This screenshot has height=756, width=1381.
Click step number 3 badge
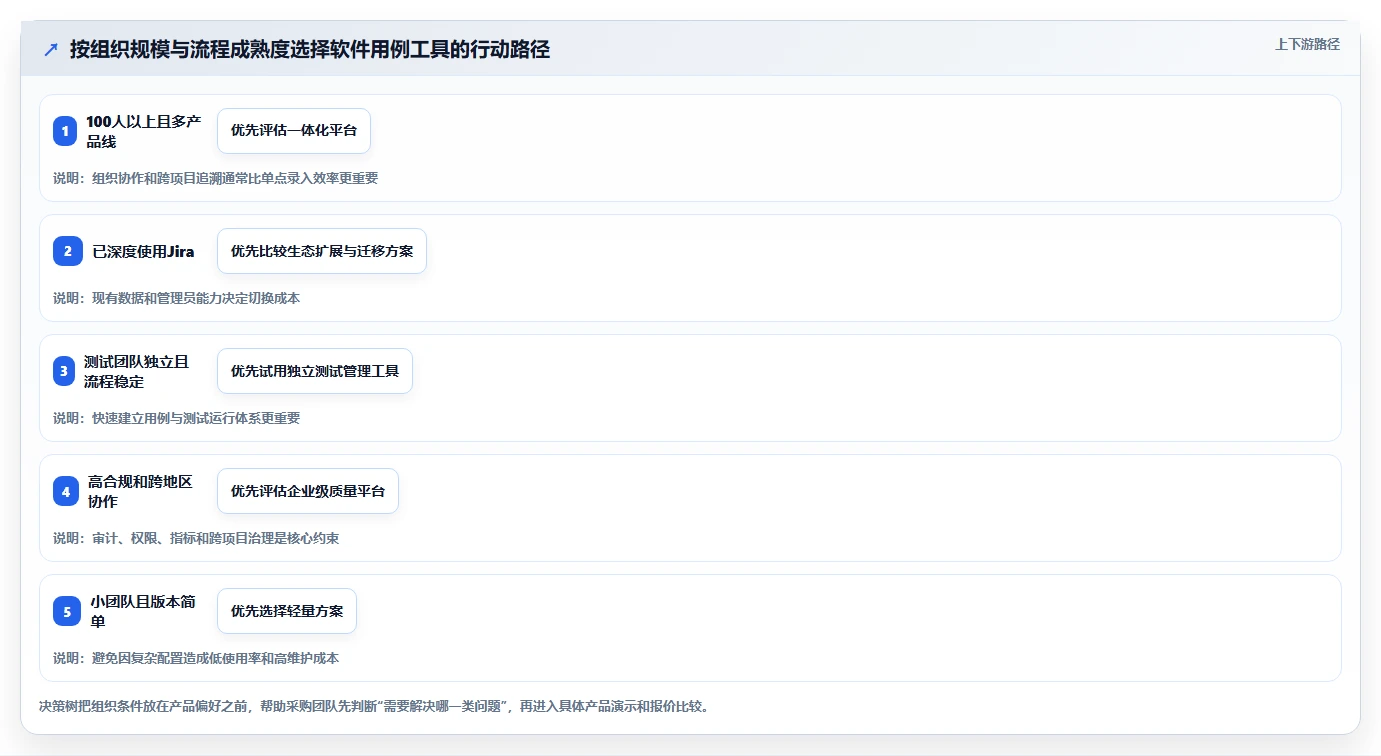coord(64,371)
